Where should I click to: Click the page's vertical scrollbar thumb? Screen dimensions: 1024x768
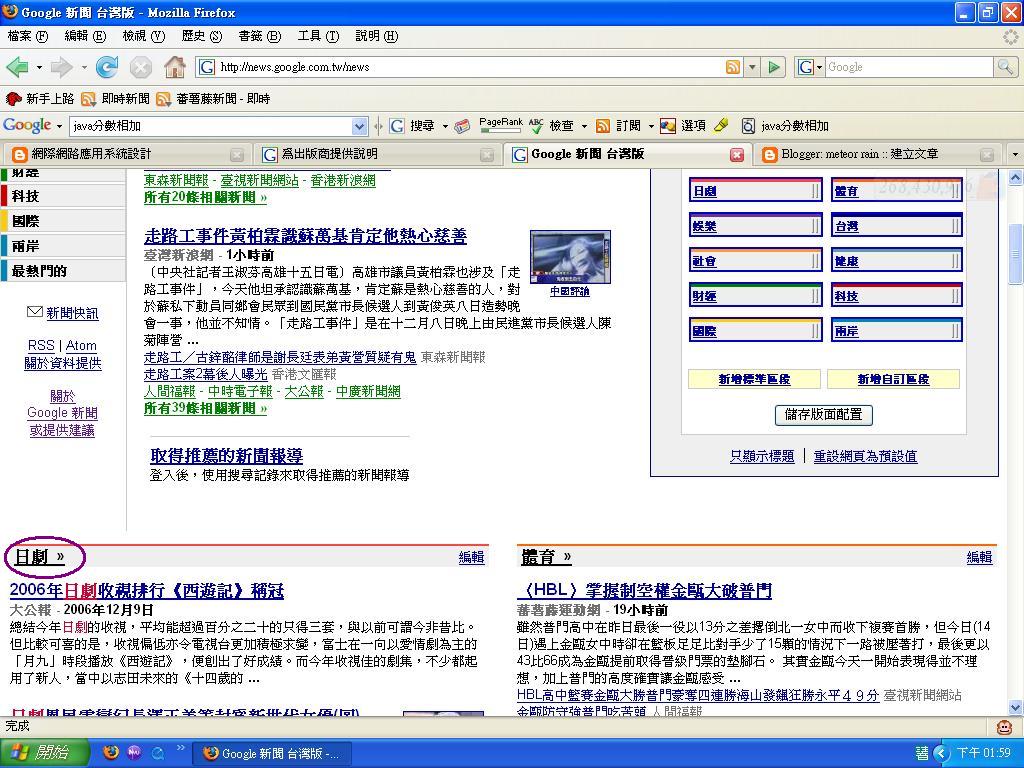click(x=1016, y=253)
